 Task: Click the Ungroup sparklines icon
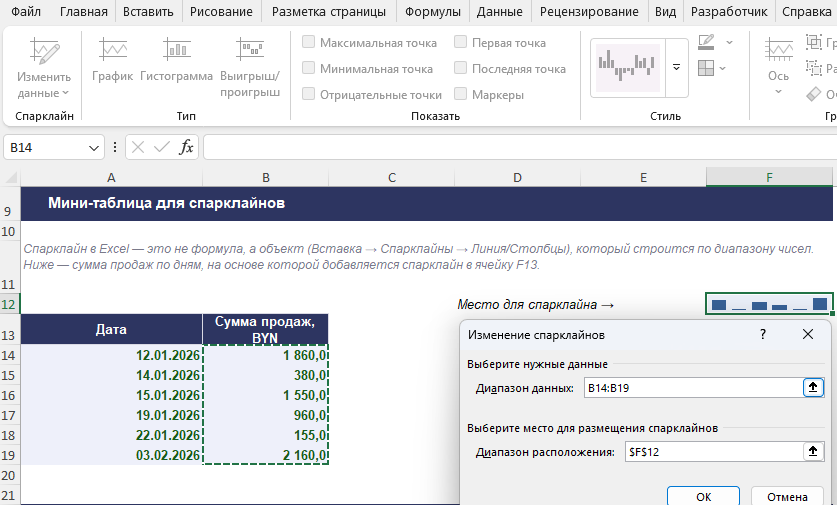pyautogui.click(x=814, y=68)
